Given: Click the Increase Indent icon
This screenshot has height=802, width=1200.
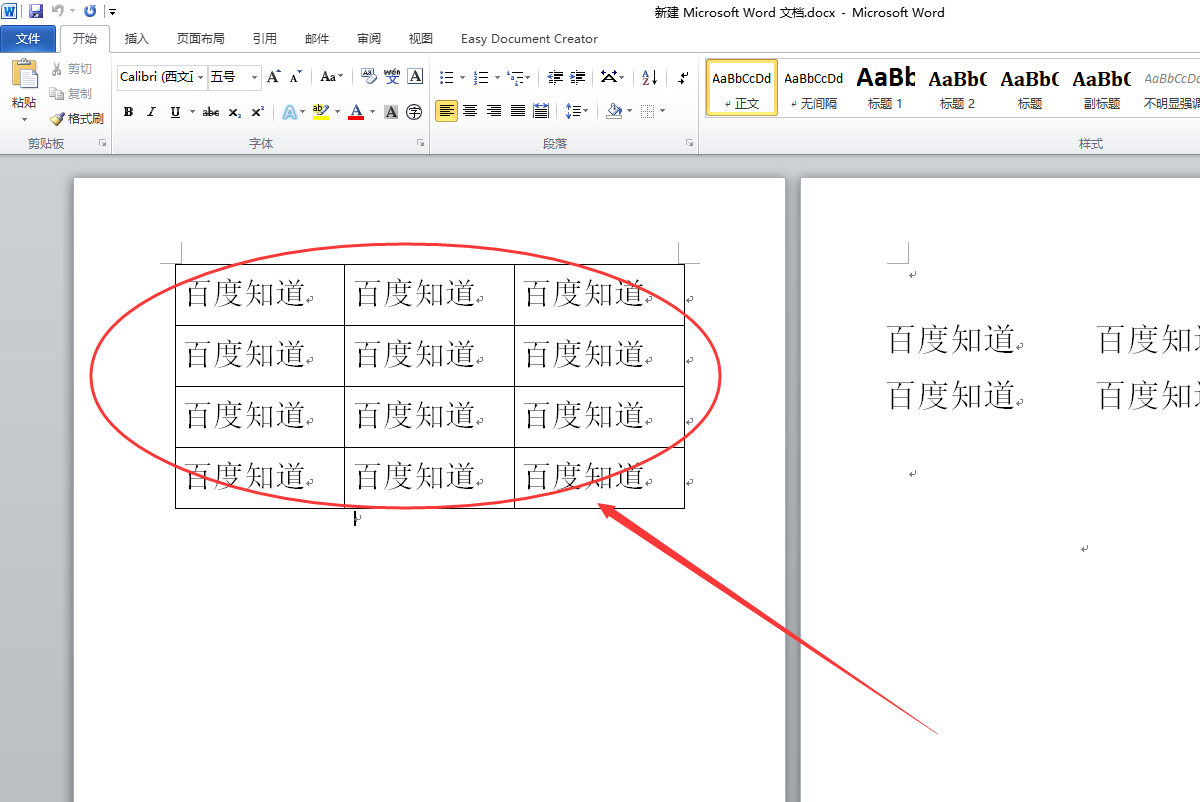Looking at the screenshot, I should (578, 77).
